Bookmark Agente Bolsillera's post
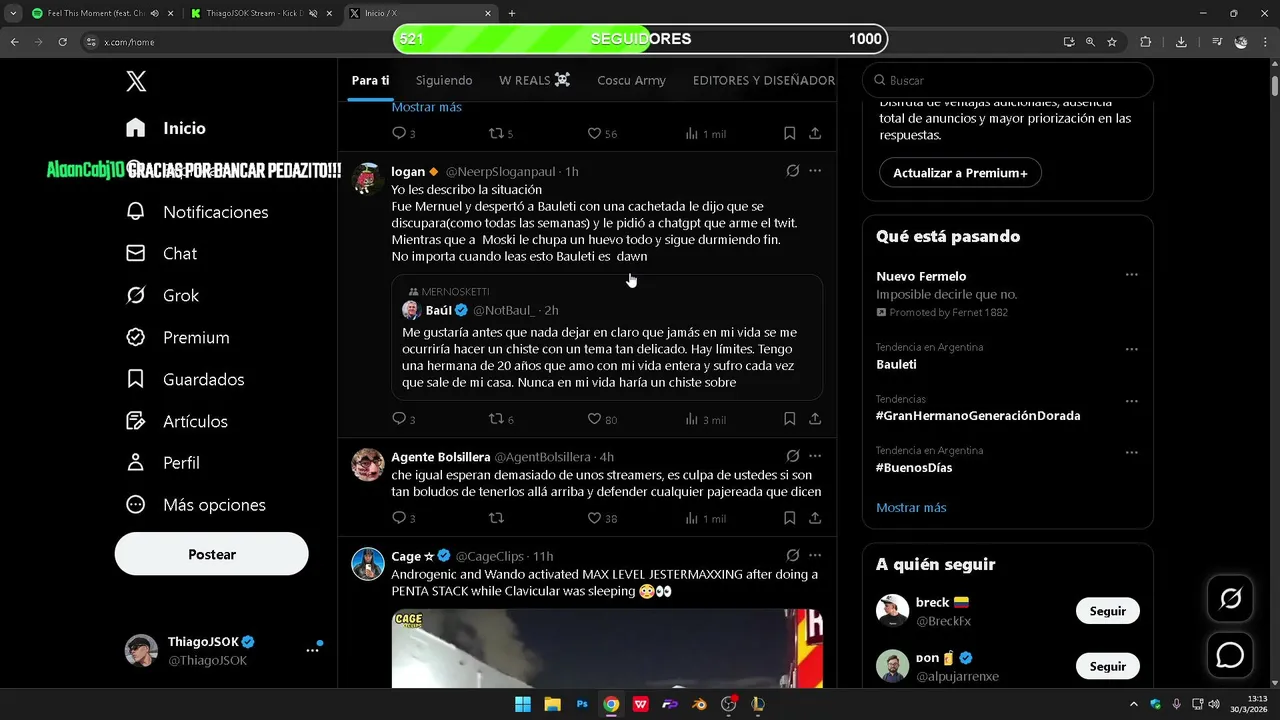This screenshot has height=720, width=1280. click(789, 518)
